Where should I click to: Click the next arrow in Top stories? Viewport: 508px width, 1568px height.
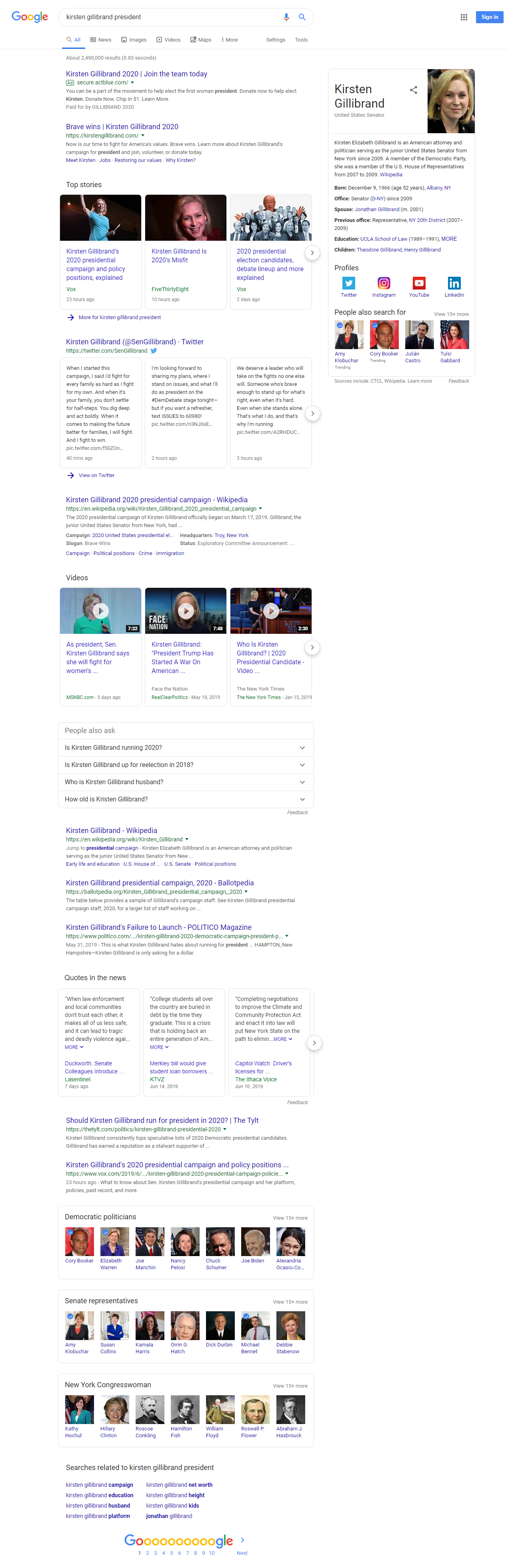(312, 253)
